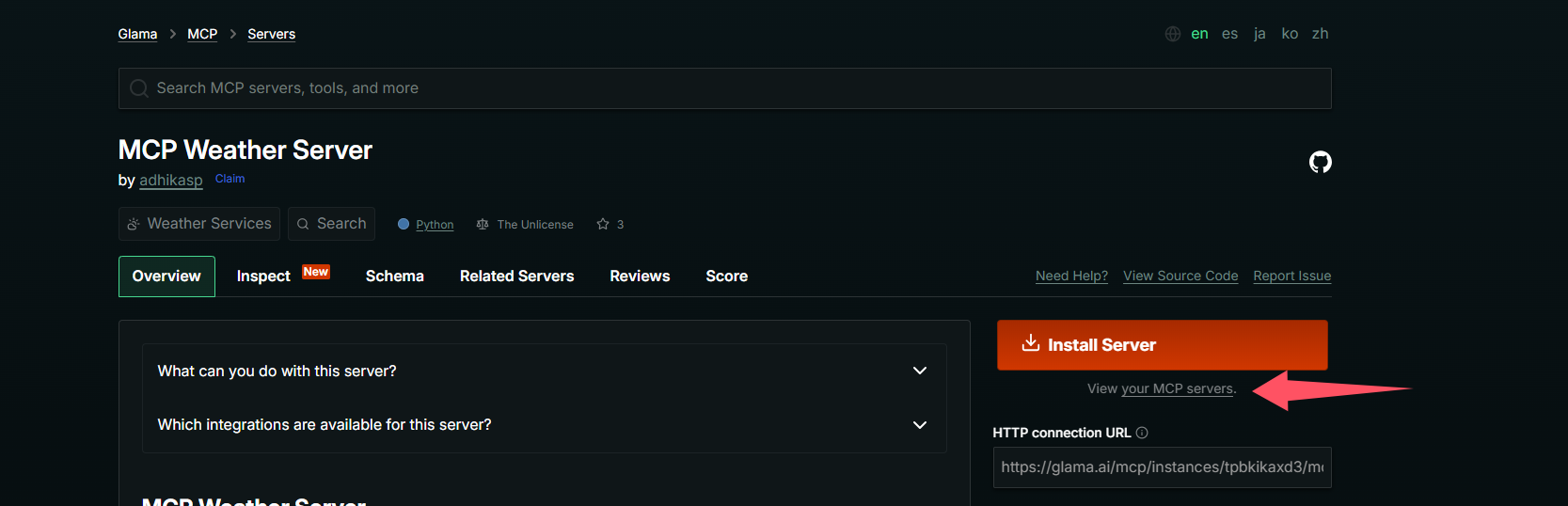Image resolution: width=1568 pixels, height=506 pixels.
Task: Click the Need Help? link
Action: (1071, 276)
